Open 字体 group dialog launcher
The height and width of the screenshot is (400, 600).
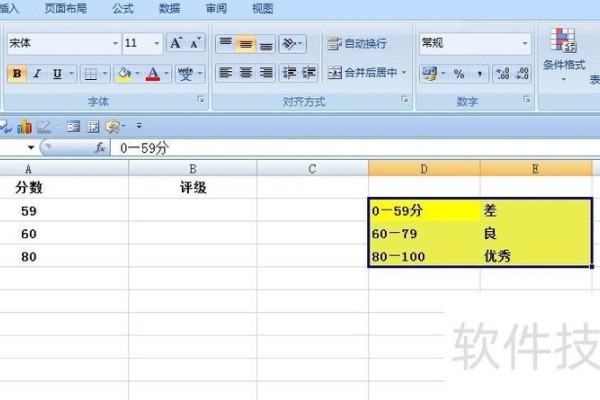point(201,100)
